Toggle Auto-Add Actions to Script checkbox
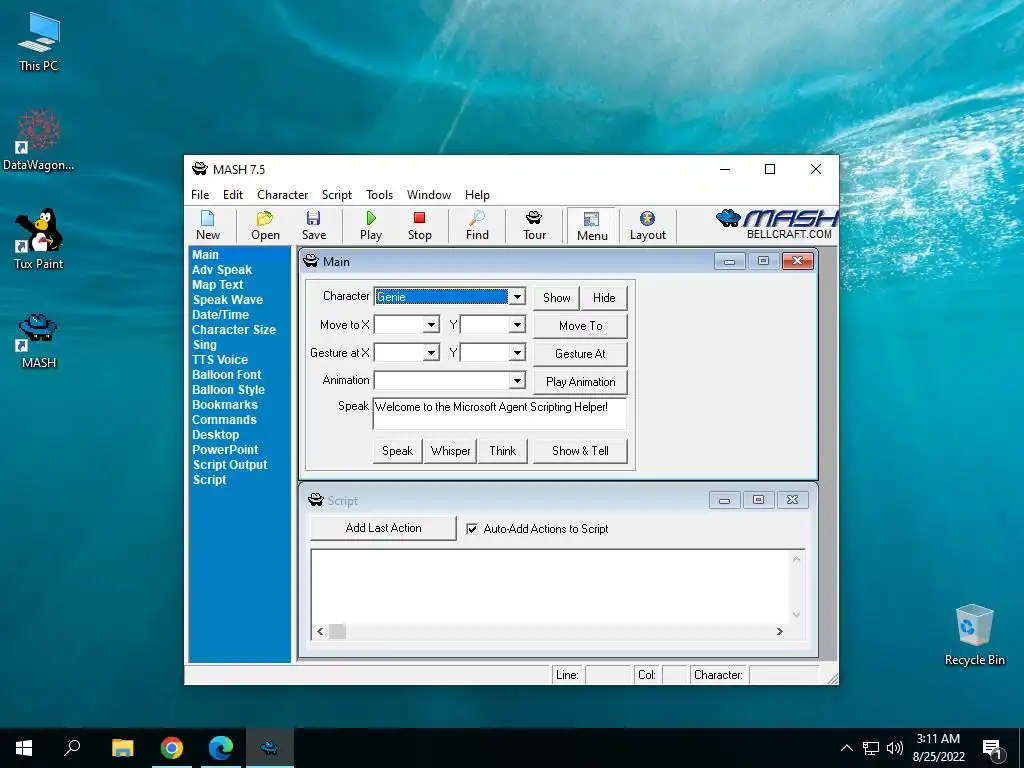The width and height of the screenshot is (1024, 768). click(x=472, y=529)
